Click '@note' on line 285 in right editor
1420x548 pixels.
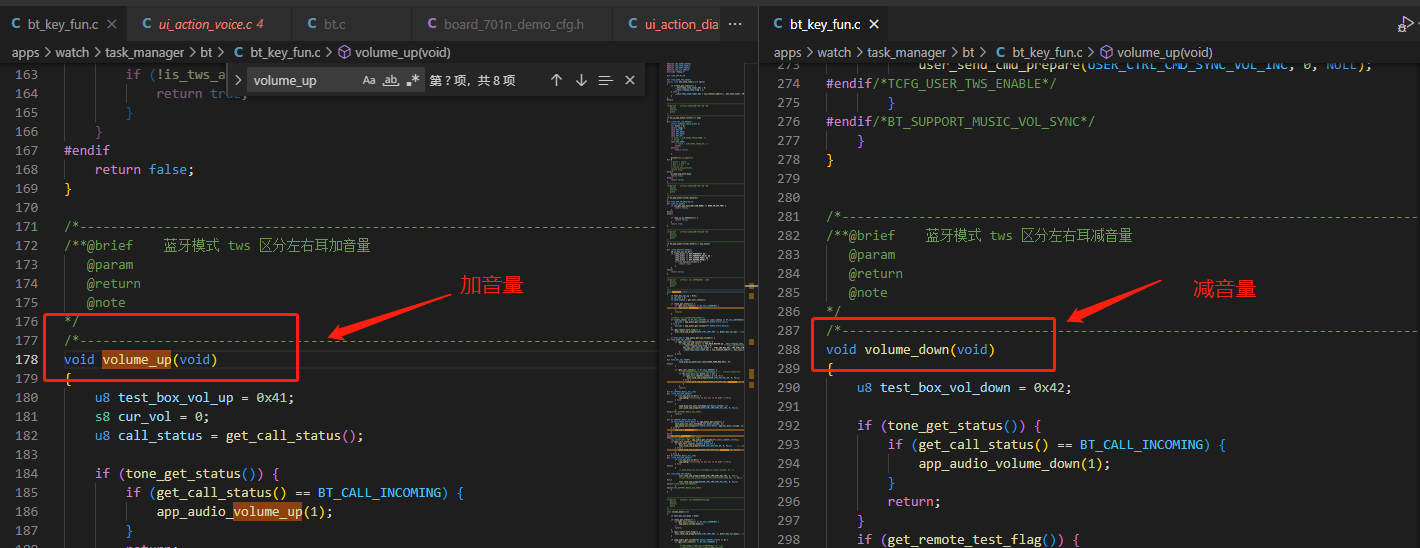click(x=868, y=292)
